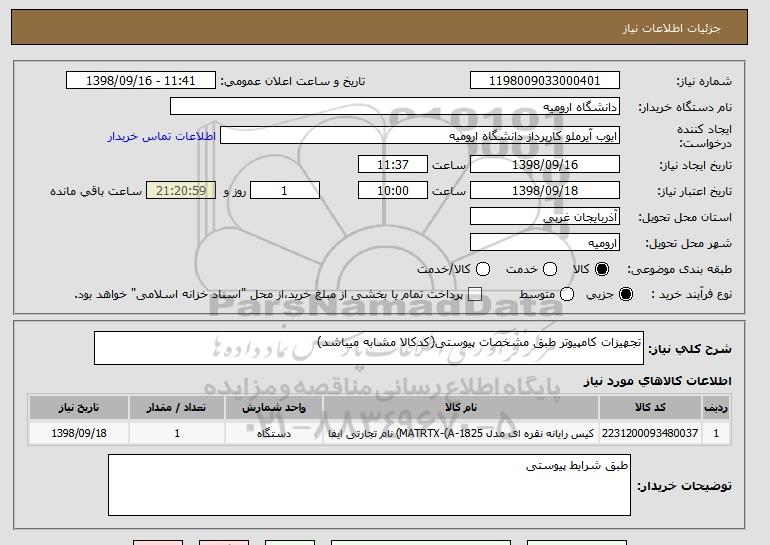The width and height of the screenshot is (770, 545).
Task: Click the اطلاعات کالاهای مورد نیاز heading
Action: click(657, 381)
